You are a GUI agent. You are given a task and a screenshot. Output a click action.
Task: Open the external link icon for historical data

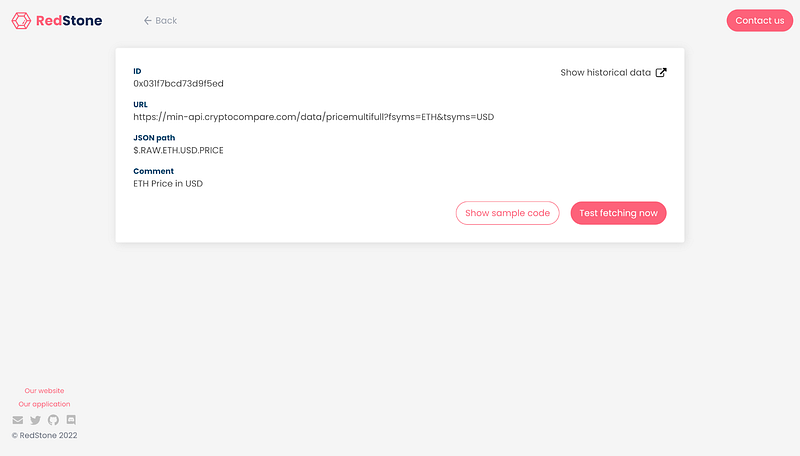coord(661,72)
